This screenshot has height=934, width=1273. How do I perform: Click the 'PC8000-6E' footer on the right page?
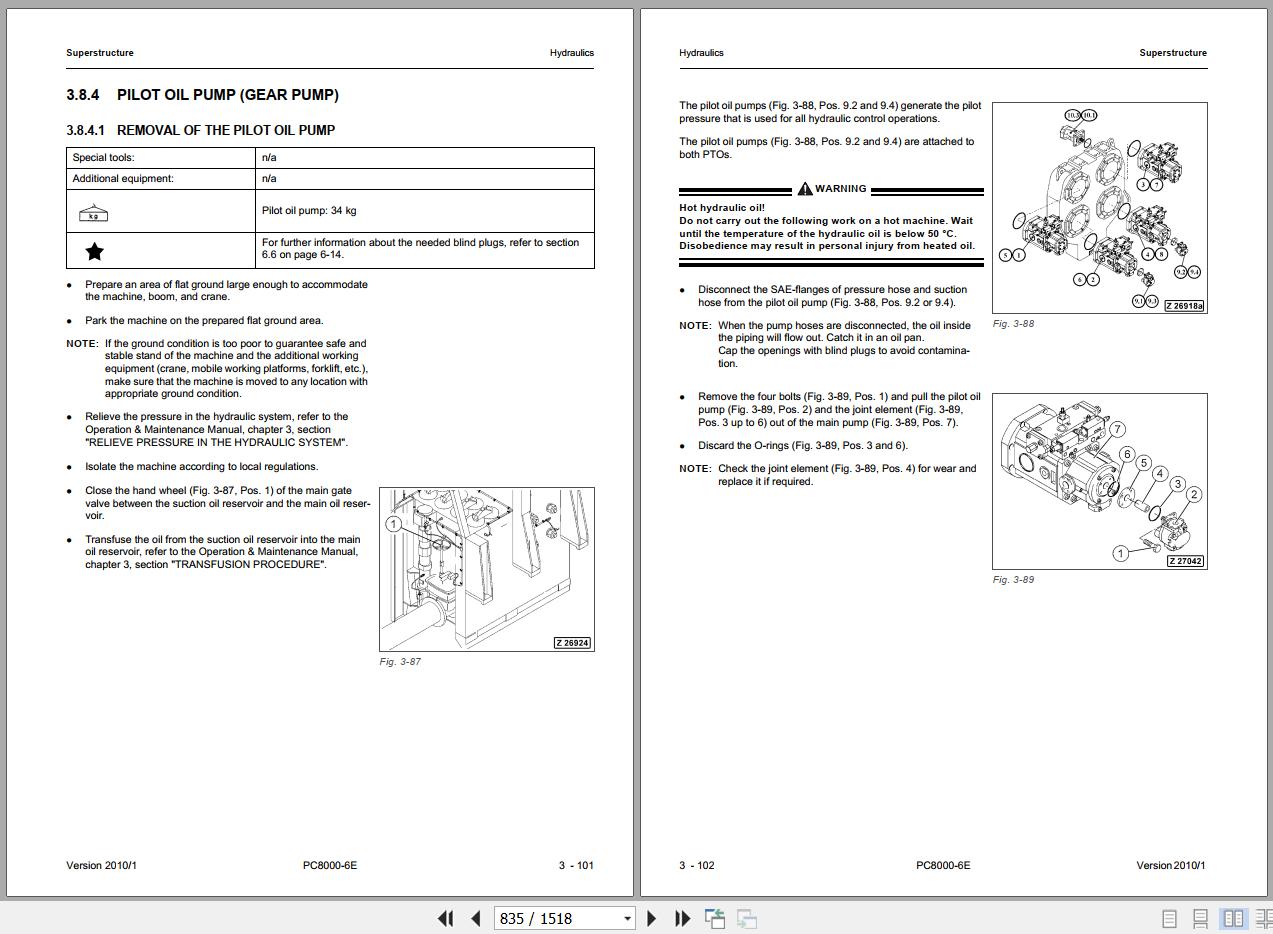pos(943,866)
